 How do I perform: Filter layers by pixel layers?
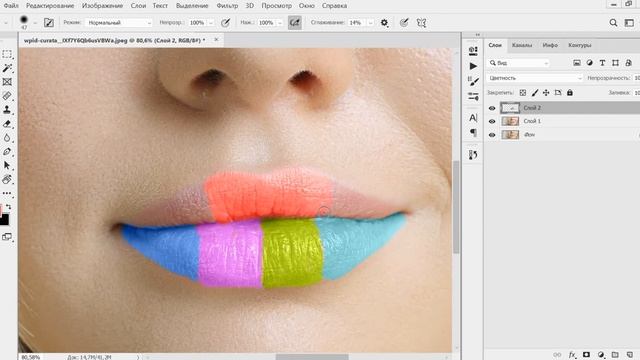(x=577, y=63)
